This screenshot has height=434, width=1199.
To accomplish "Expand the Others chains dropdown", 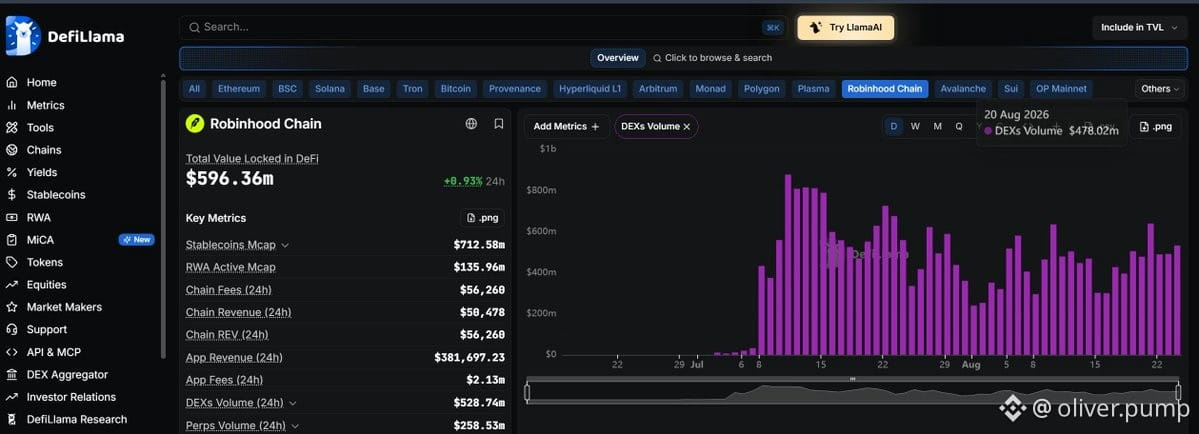I will 1160,89.
